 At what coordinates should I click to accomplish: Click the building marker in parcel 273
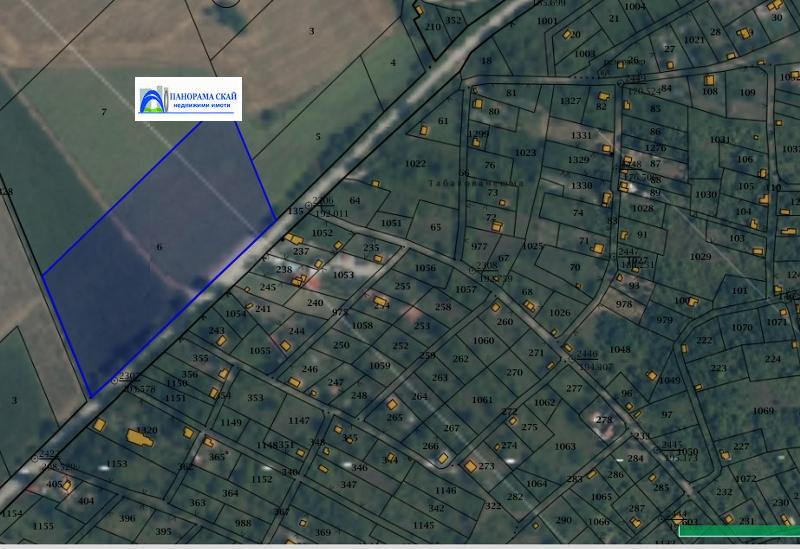point(470,465)
